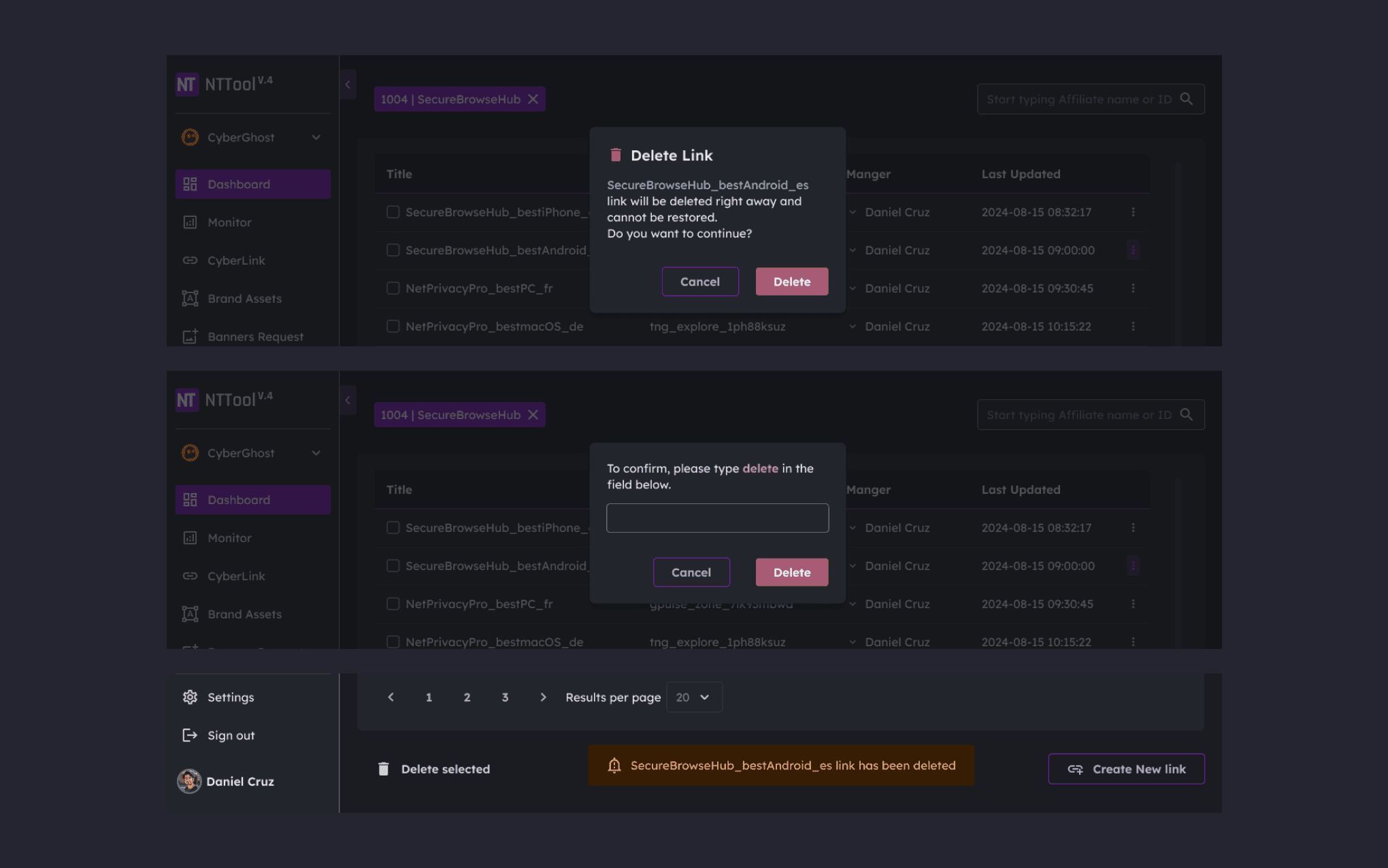Check NetPrivacyPro_bestmacOS_de checkbox in top table
Image resolution: width=1388 pixels, height=868 pixels.
pos(393,327)
